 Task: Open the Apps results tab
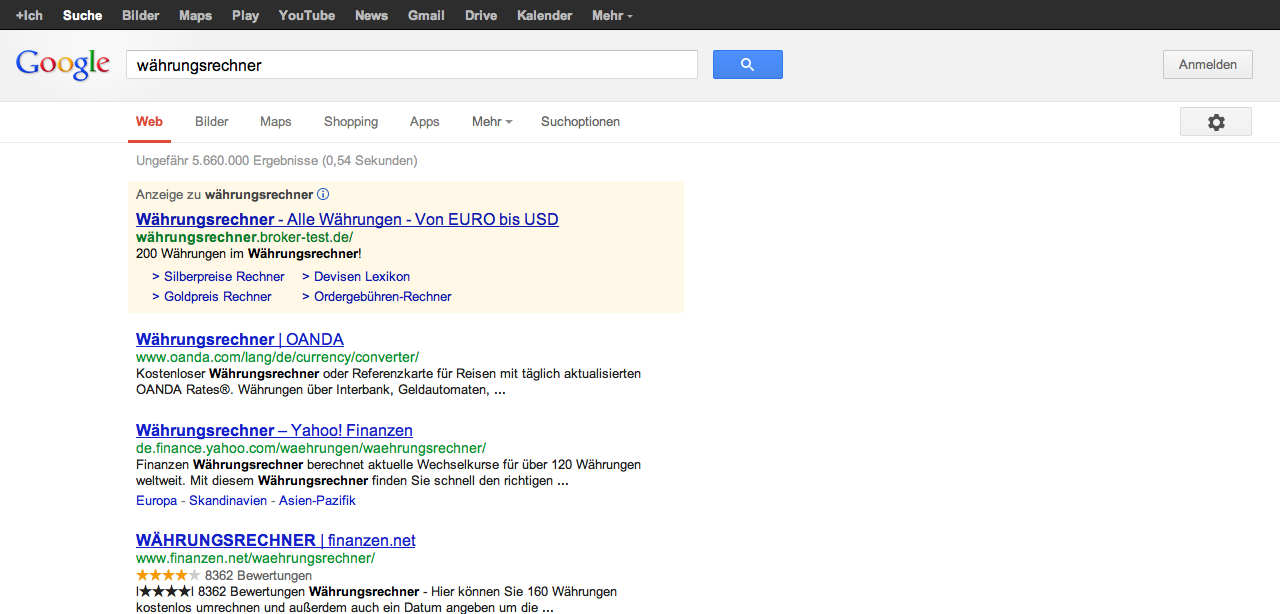point(425,122)
